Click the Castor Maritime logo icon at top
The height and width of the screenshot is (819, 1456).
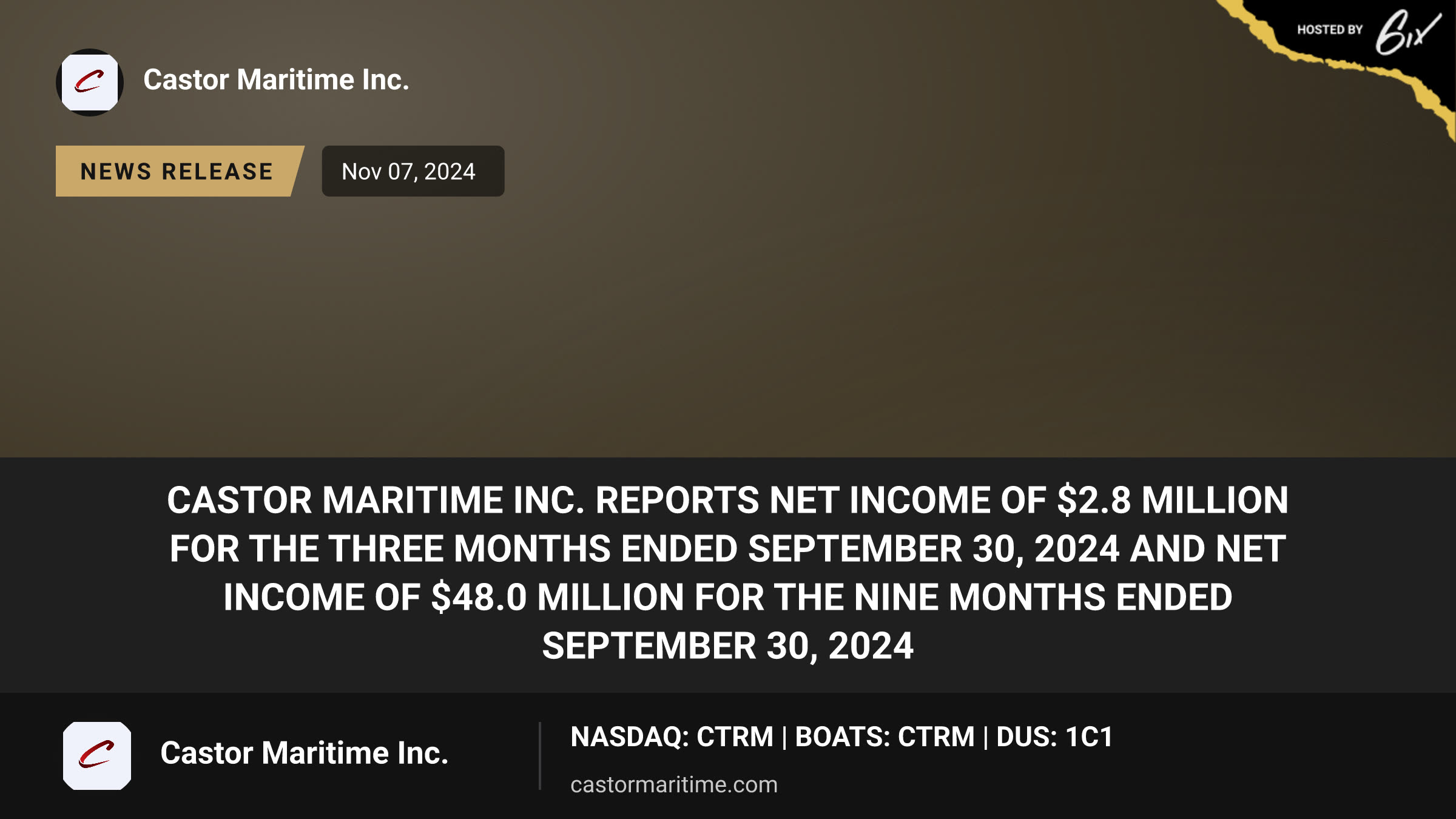point(90,82)
